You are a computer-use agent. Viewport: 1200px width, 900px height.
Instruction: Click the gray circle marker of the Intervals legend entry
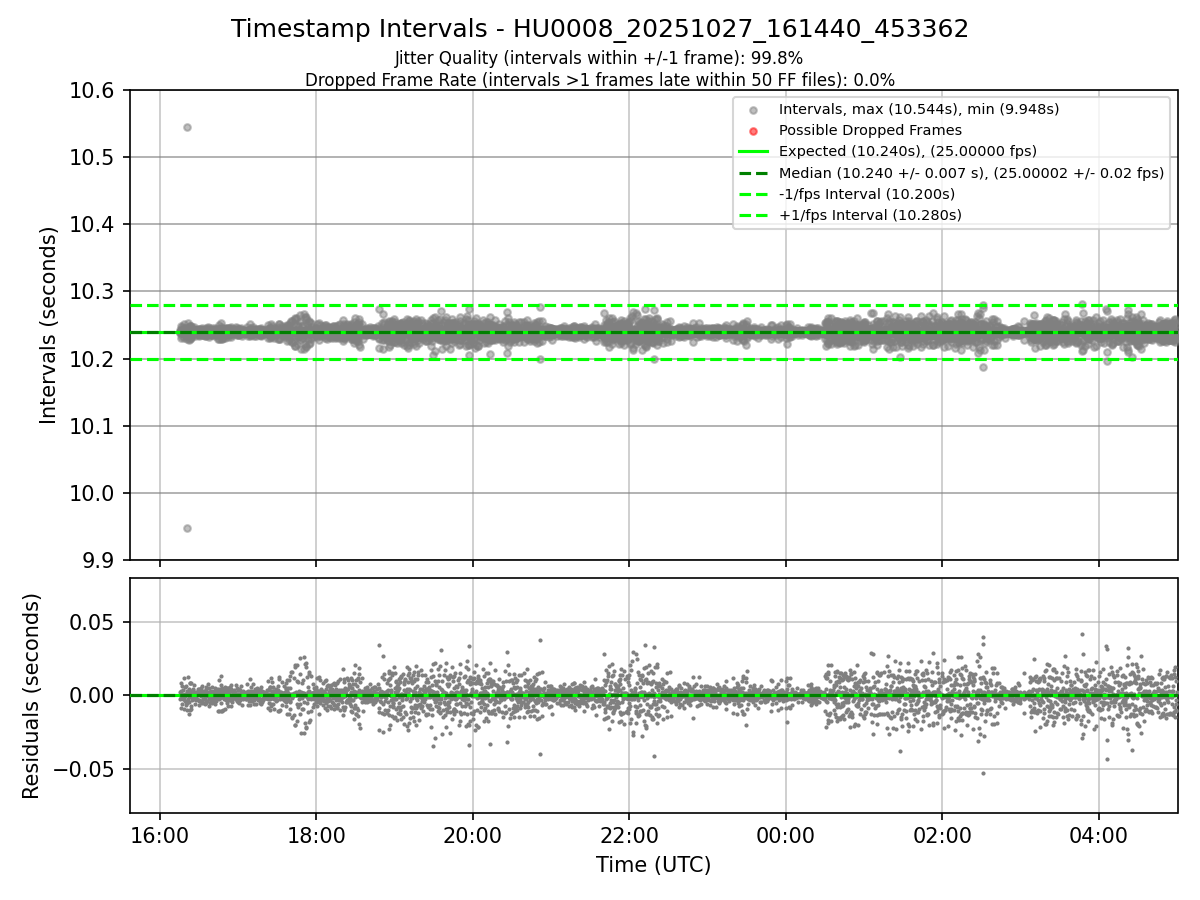pos(754,110)
